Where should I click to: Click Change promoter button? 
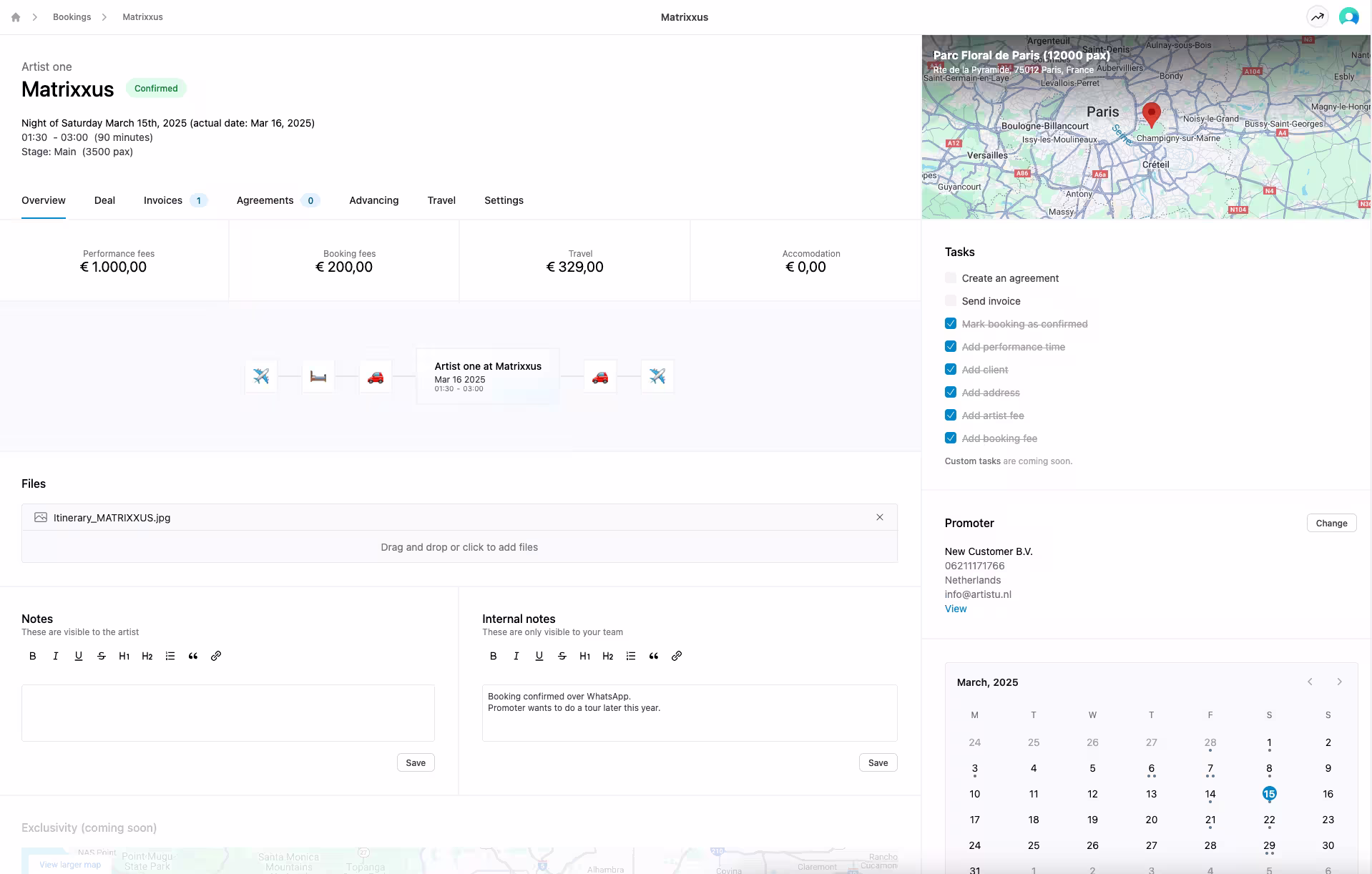coord(1331,523)
